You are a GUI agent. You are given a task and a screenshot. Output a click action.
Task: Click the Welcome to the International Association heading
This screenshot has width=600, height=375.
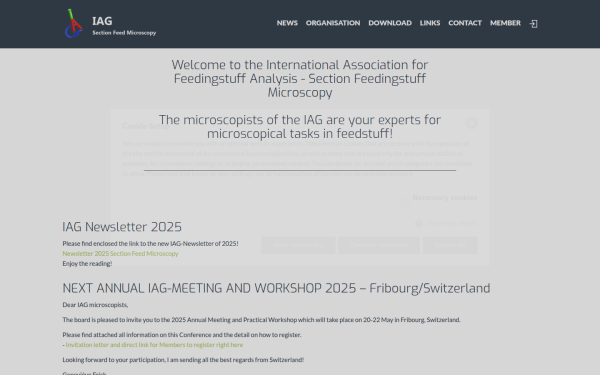pos(300,79)
